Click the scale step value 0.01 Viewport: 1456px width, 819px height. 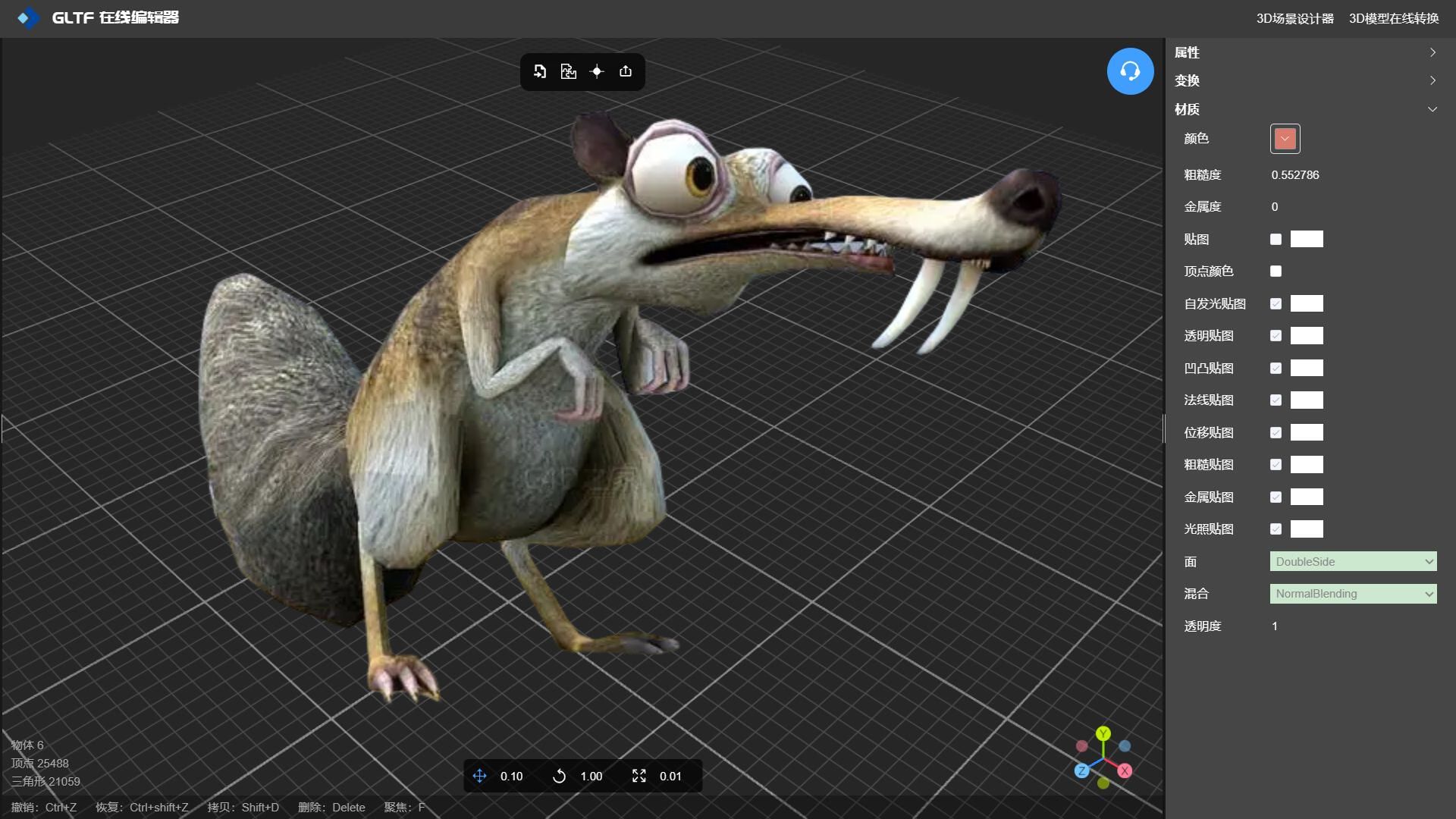click(670, 776)
